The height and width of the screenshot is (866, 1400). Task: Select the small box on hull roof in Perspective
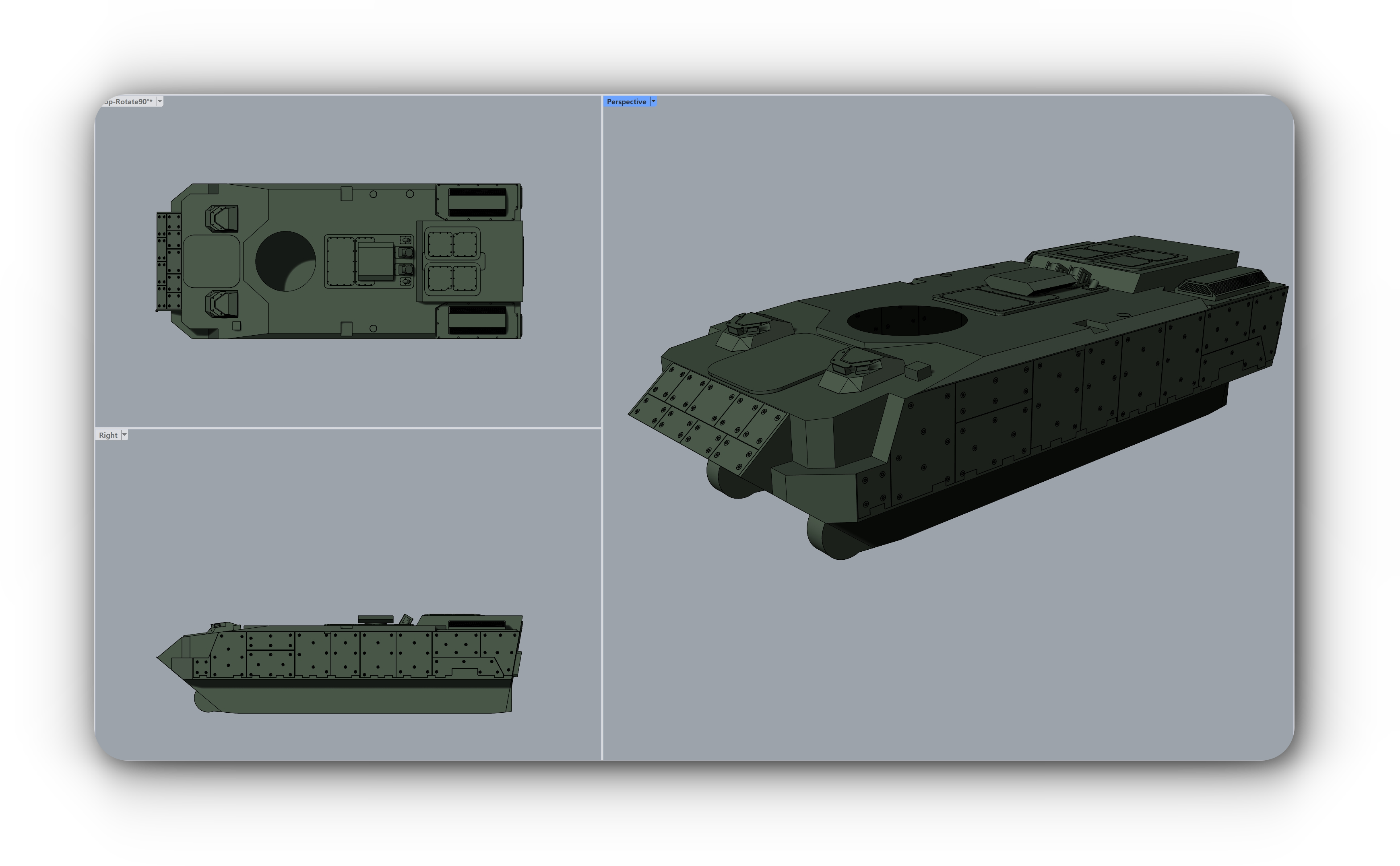[918, 371]
